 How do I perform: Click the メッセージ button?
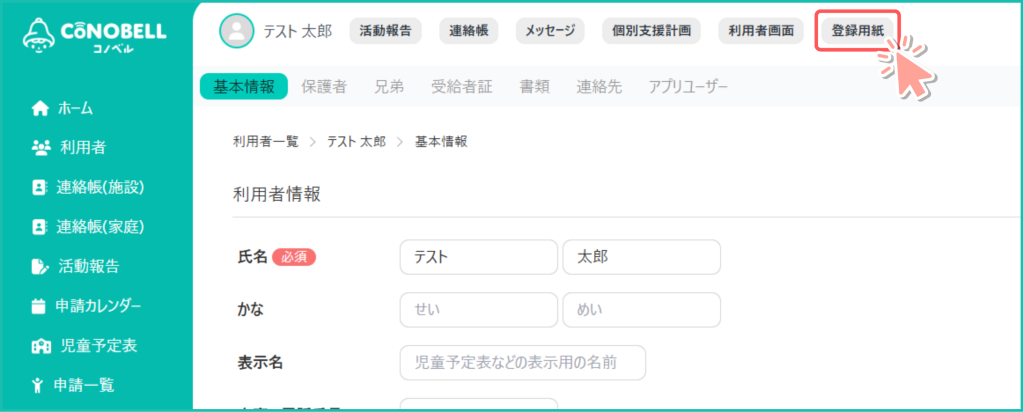[x=551, y=31]
